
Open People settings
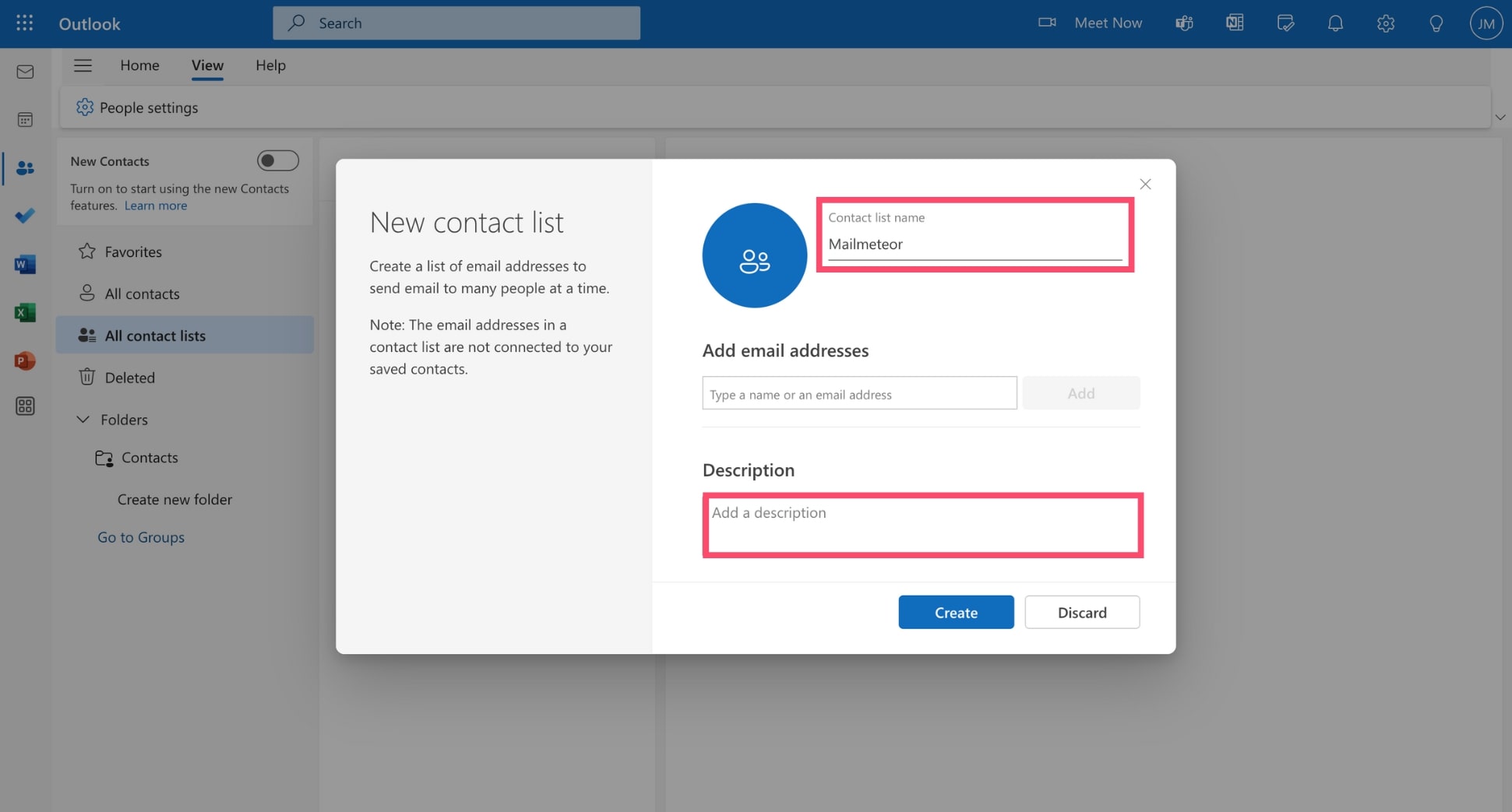click(x=137, y=107)
